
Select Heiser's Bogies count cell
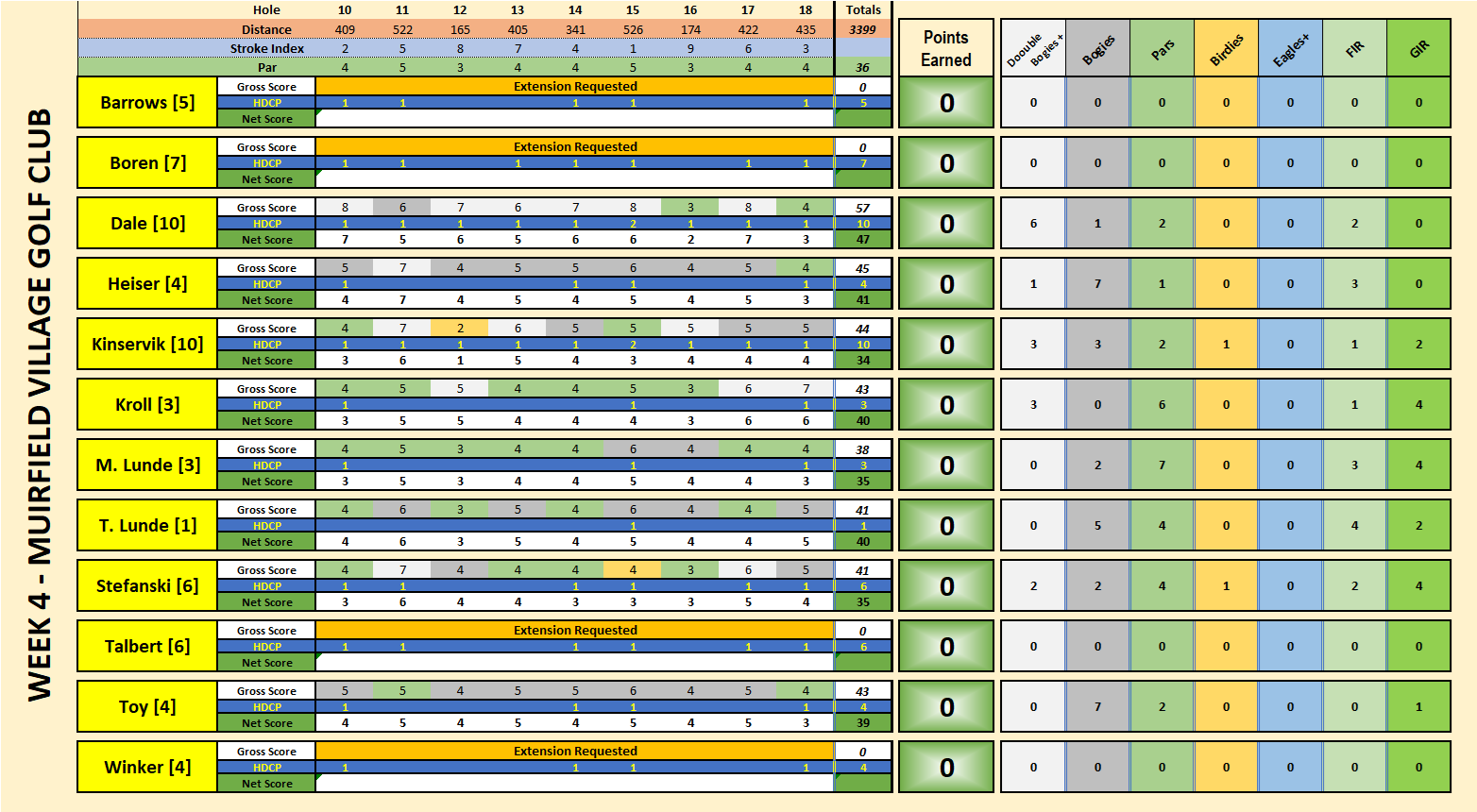coord(1097,284)
